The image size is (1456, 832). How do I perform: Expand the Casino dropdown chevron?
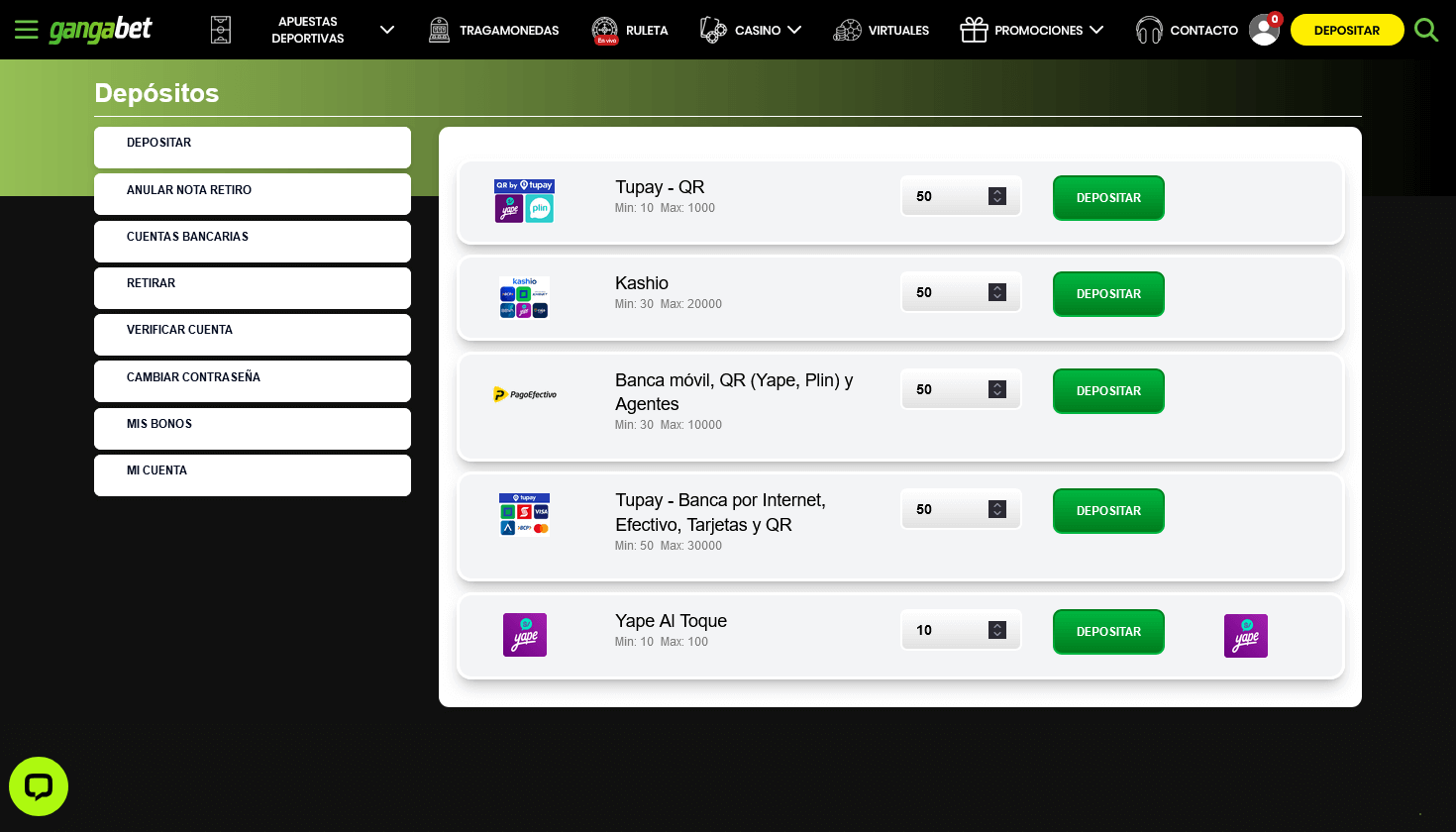794,30
